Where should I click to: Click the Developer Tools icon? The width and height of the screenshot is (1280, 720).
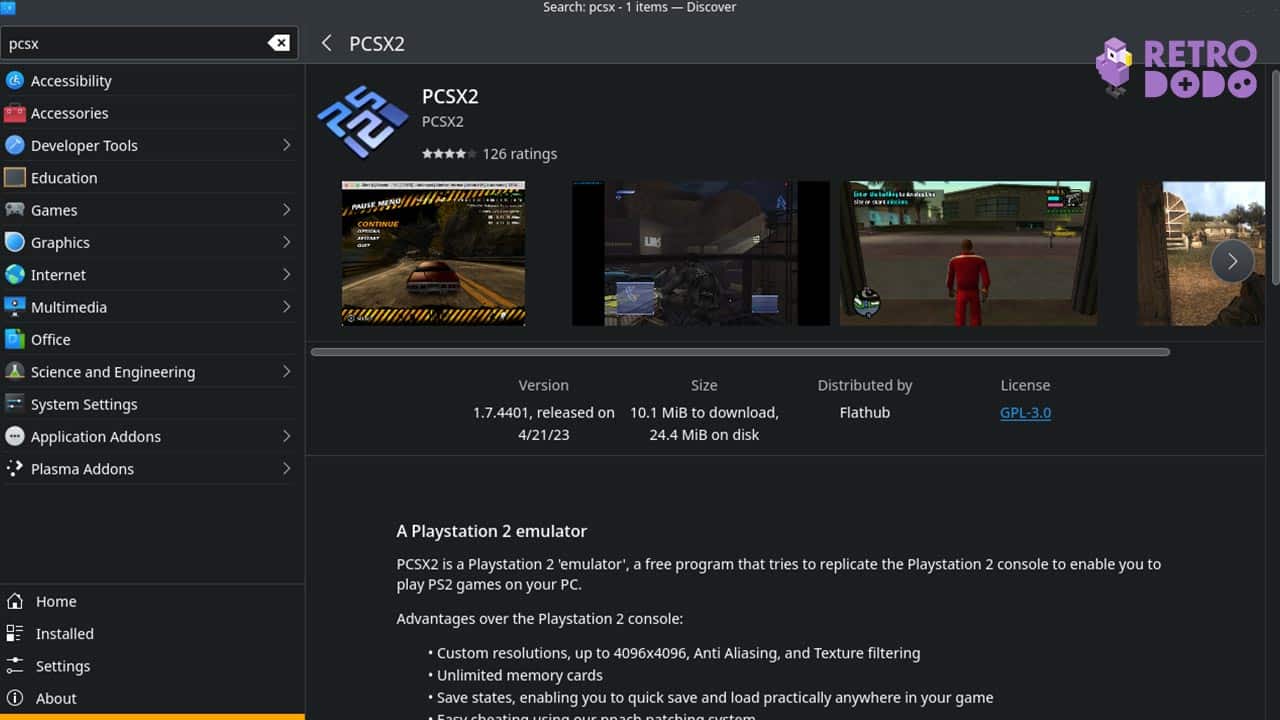(14, 145)
